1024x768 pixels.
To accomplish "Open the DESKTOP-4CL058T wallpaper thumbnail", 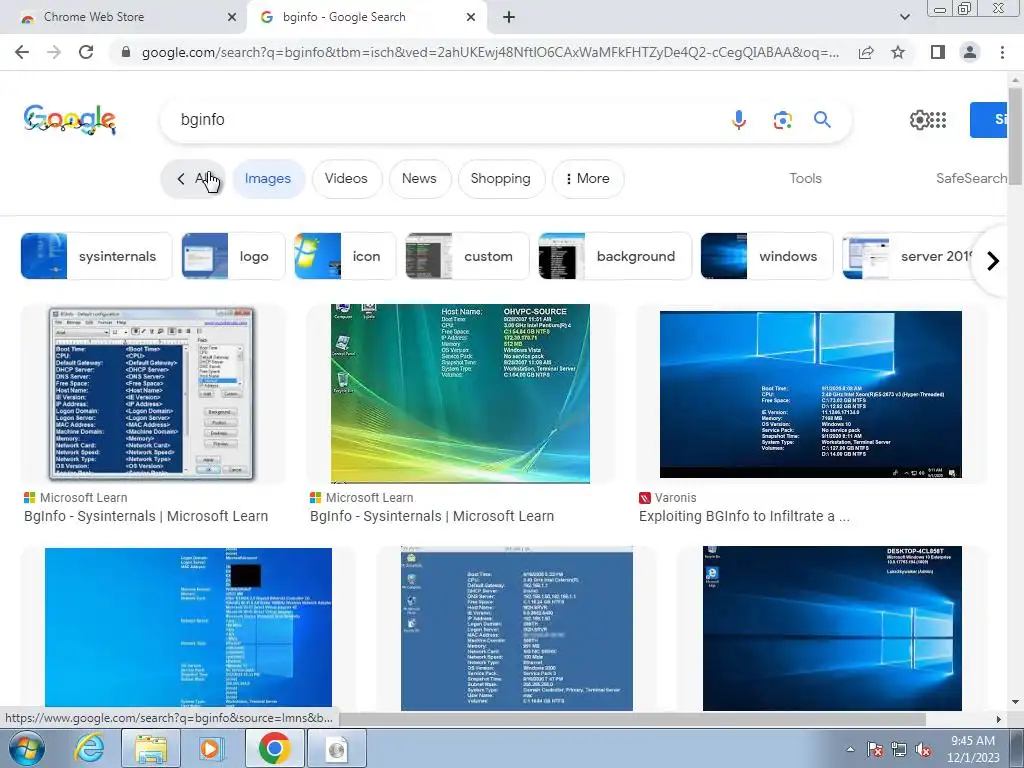I will click(x=832, y=628).
